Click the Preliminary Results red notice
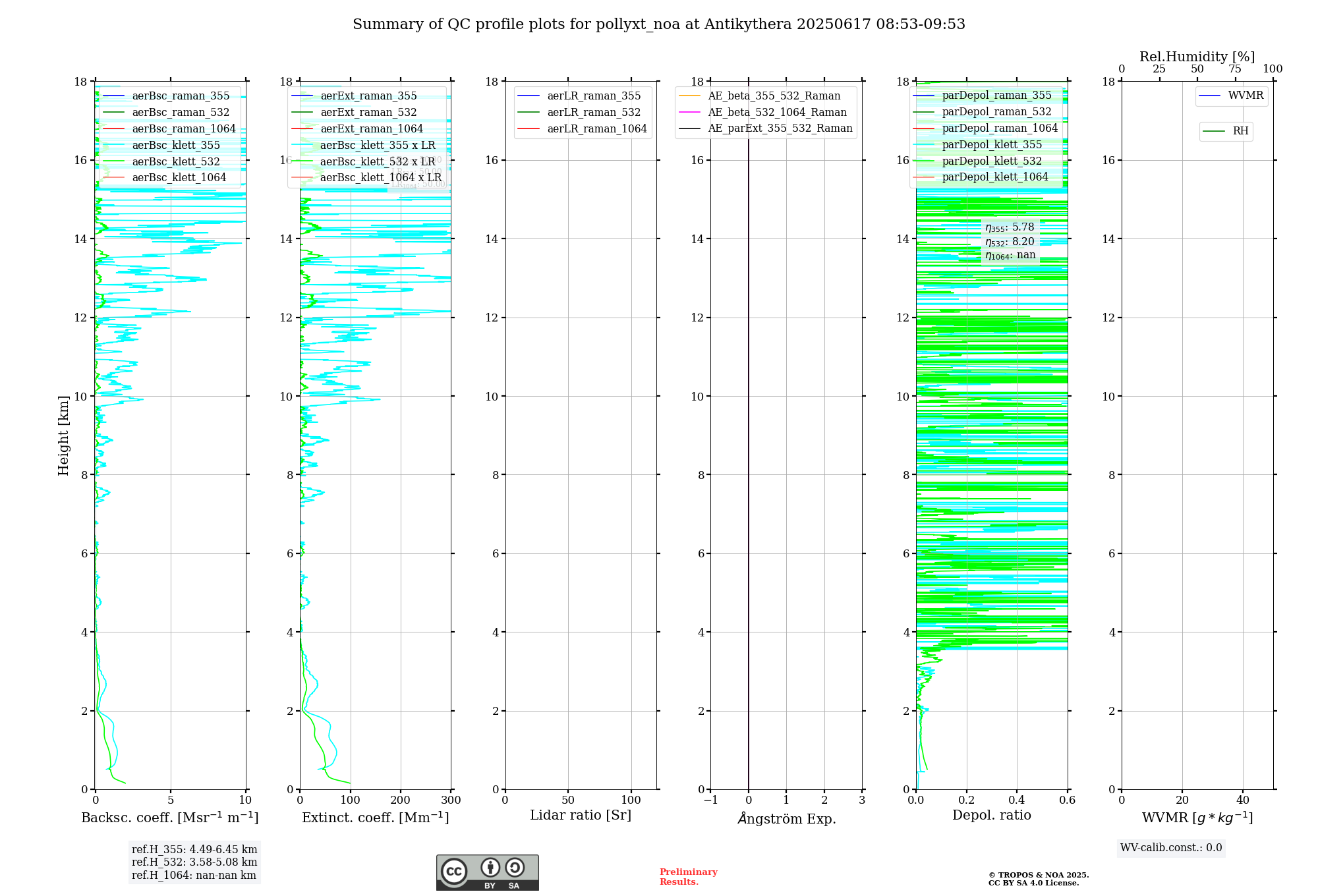The width and height of the screenshot is (1318, 896). pyautogui.click(x=689, y=877)
